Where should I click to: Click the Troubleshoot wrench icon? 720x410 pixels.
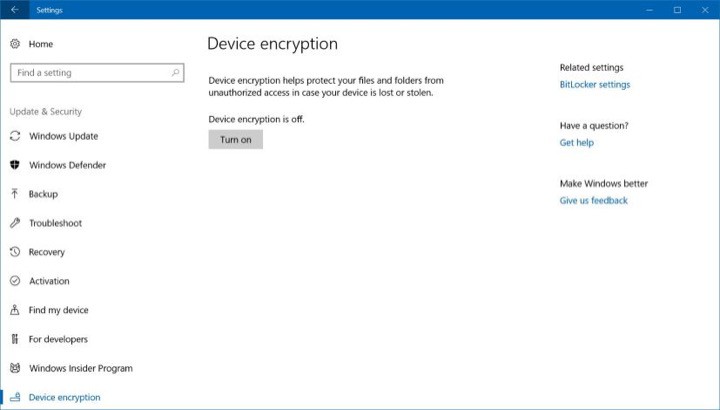pyautogui.click(x=15, y=223)
